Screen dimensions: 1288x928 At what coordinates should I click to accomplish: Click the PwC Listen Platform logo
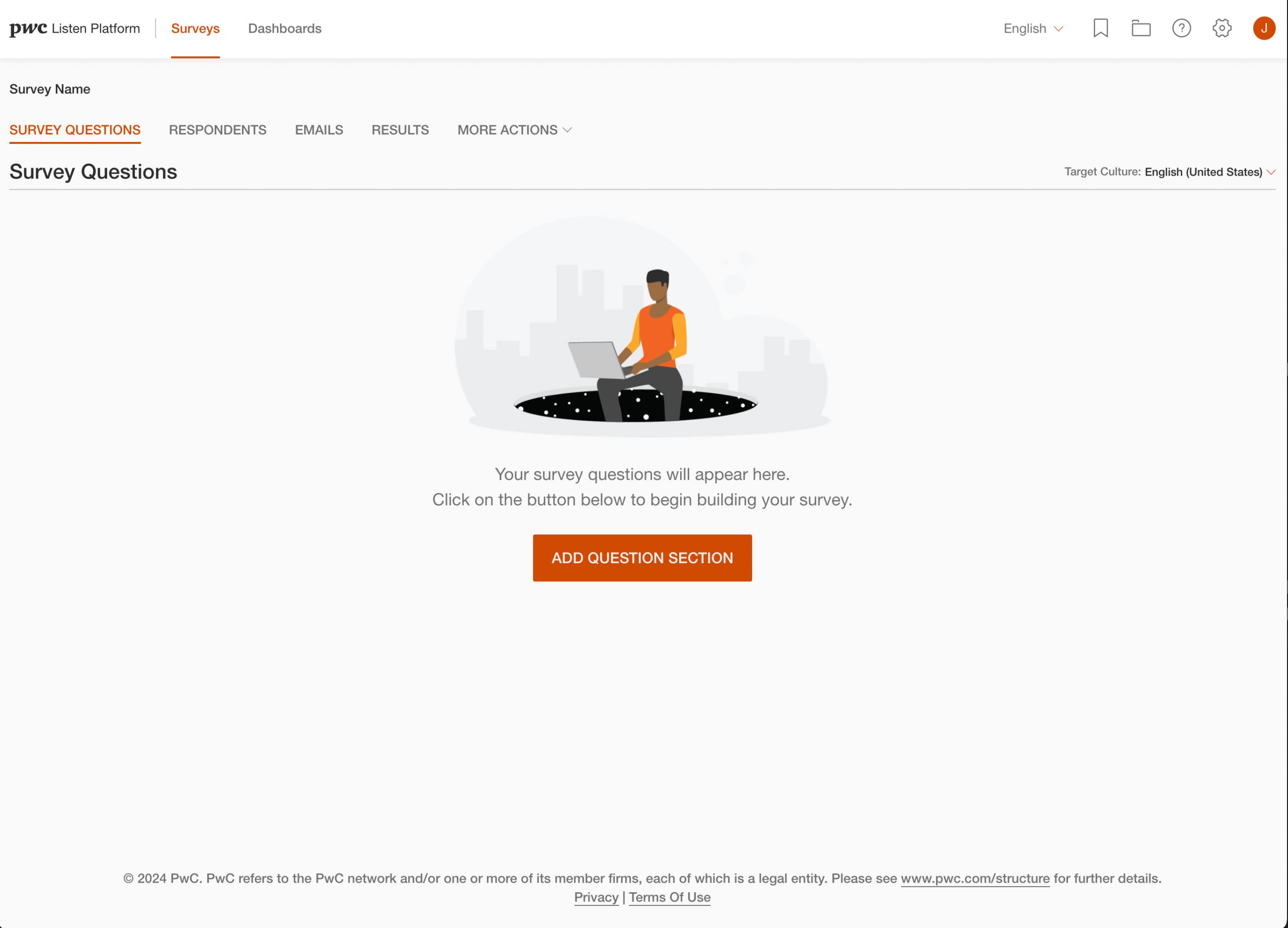[x=74, y=28]
